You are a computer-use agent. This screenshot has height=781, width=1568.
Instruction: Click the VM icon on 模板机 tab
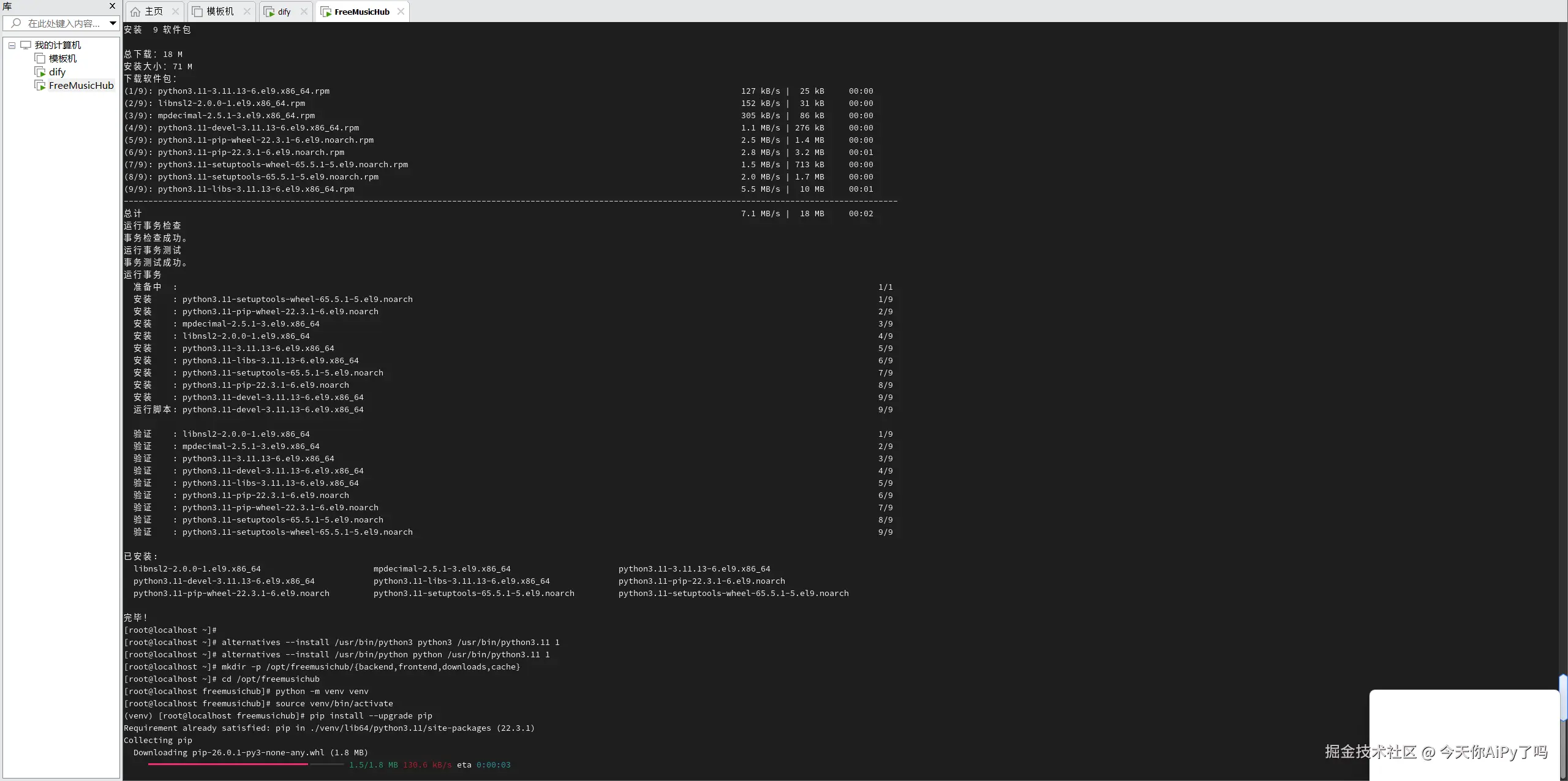point(197,12)
